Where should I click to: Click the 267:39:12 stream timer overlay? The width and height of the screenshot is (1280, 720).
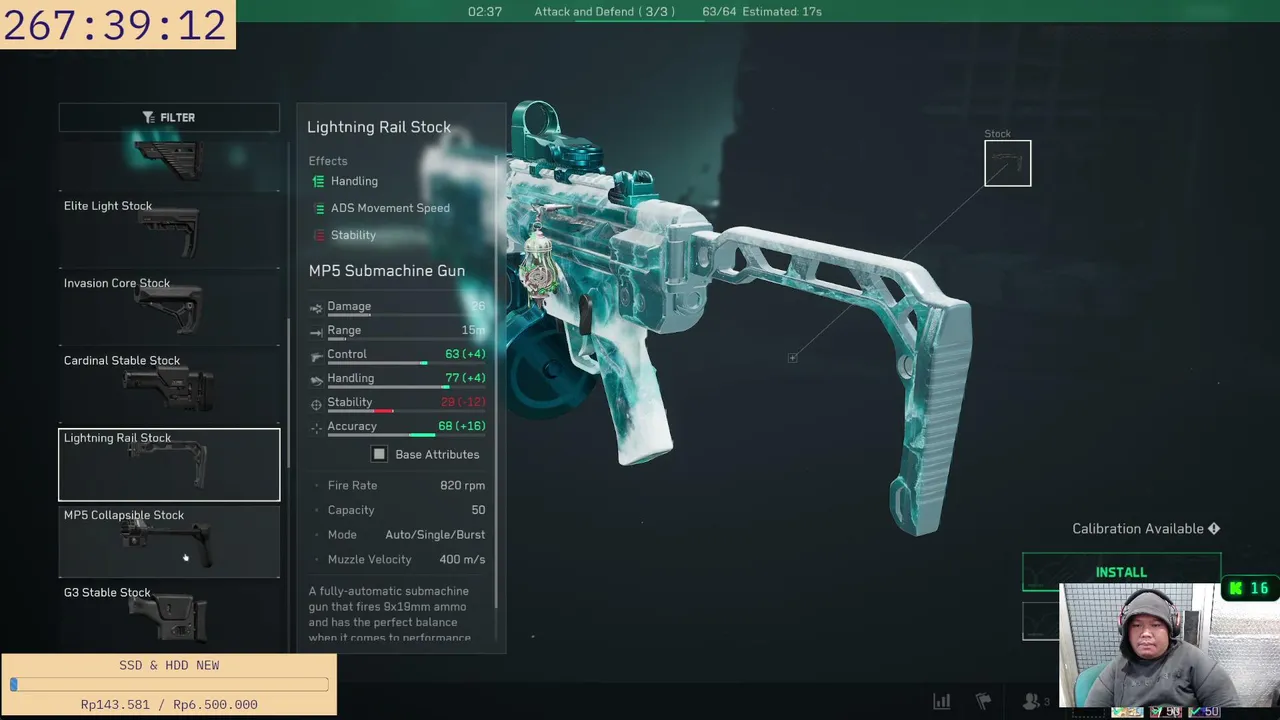[117, 25]
